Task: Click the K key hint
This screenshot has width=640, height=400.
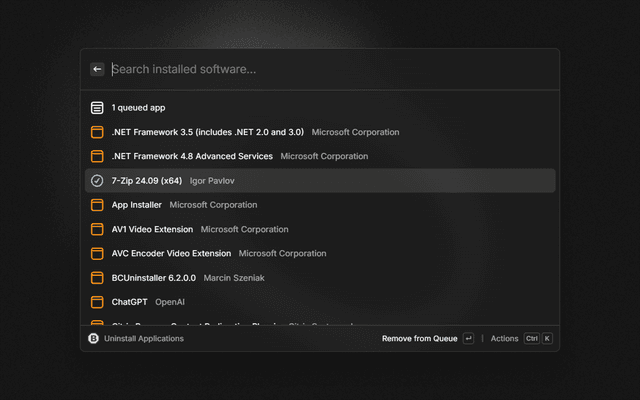Action: tap(547, 338)
